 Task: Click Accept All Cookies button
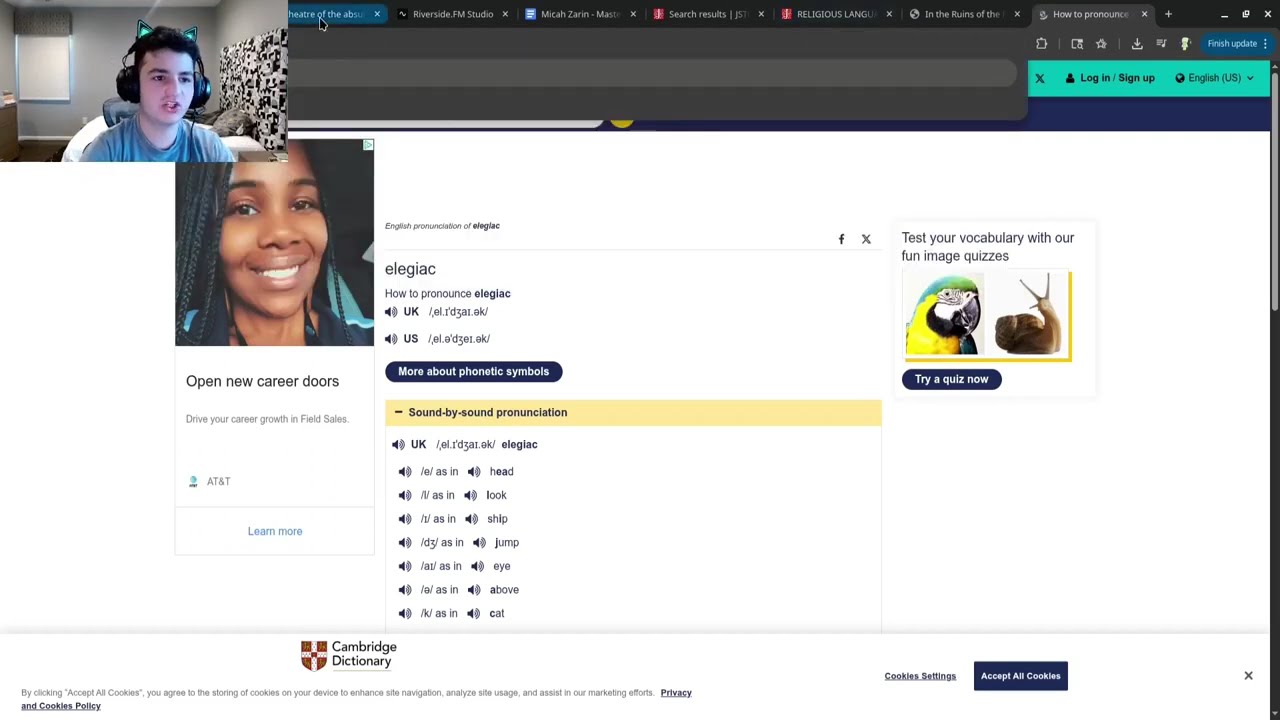(1020, 676)
